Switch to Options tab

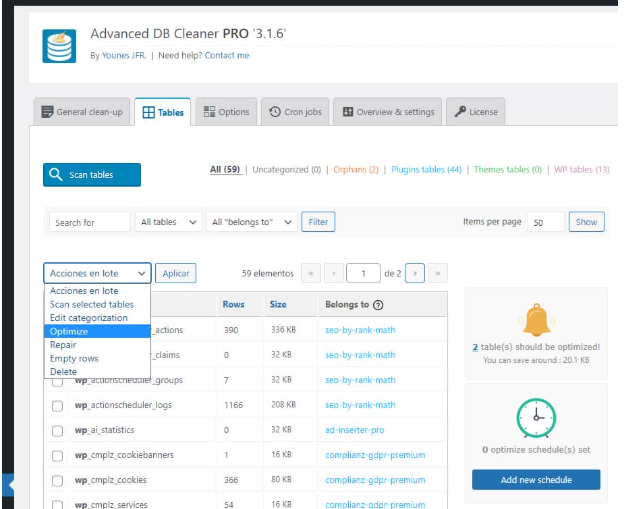[x=226, y=112]
